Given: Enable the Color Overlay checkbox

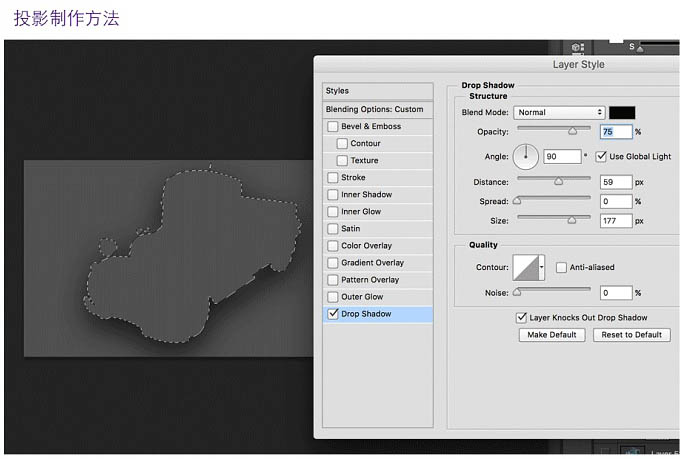Looking at the screenshot, I should tap(333, 246).
